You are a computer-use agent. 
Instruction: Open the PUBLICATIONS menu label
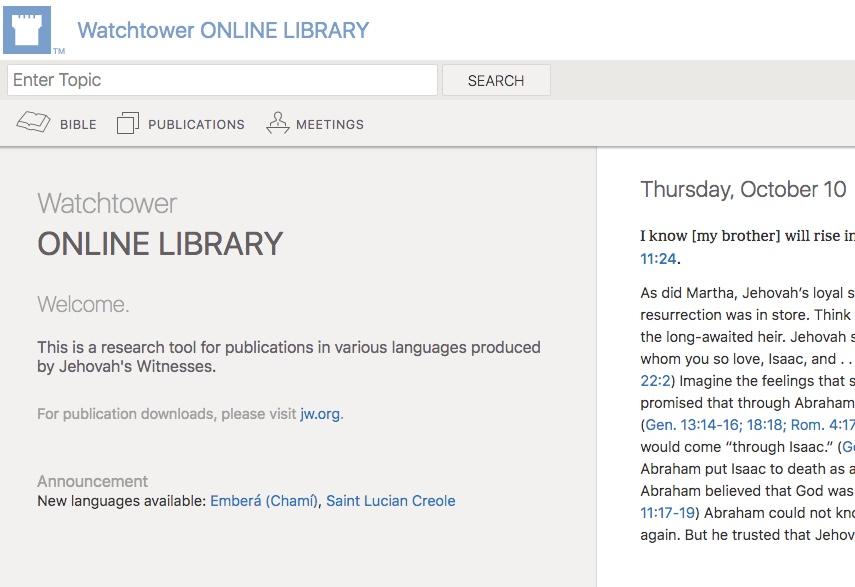point(196,125)
